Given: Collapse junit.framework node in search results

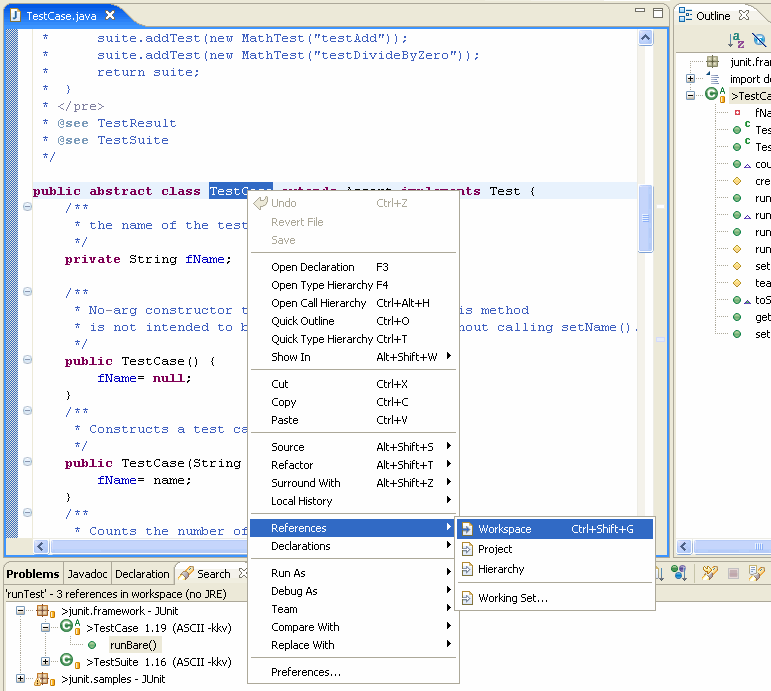Looking at the screenshot, I should point(20,611).
